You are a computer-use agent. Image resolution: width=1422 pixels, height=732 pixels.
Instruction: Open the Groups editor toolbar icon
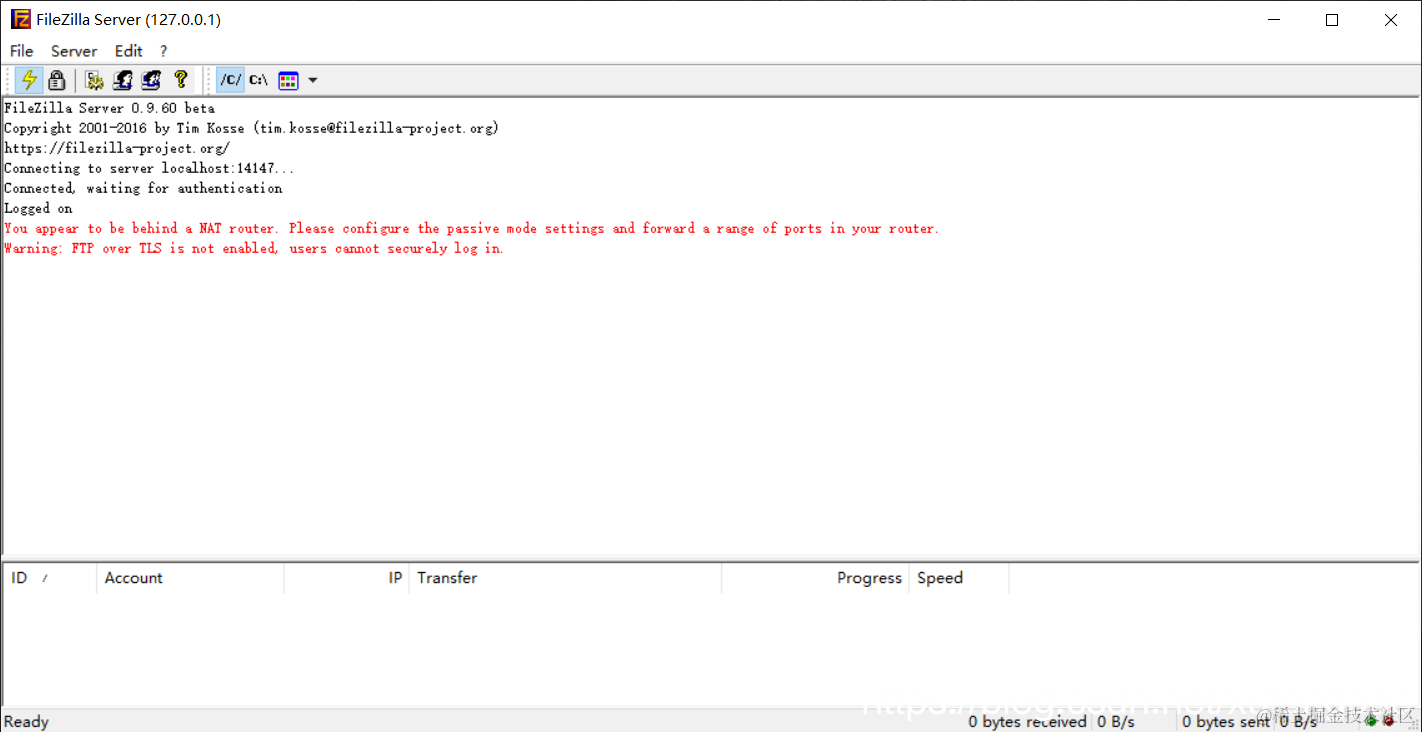pos(151,80)
